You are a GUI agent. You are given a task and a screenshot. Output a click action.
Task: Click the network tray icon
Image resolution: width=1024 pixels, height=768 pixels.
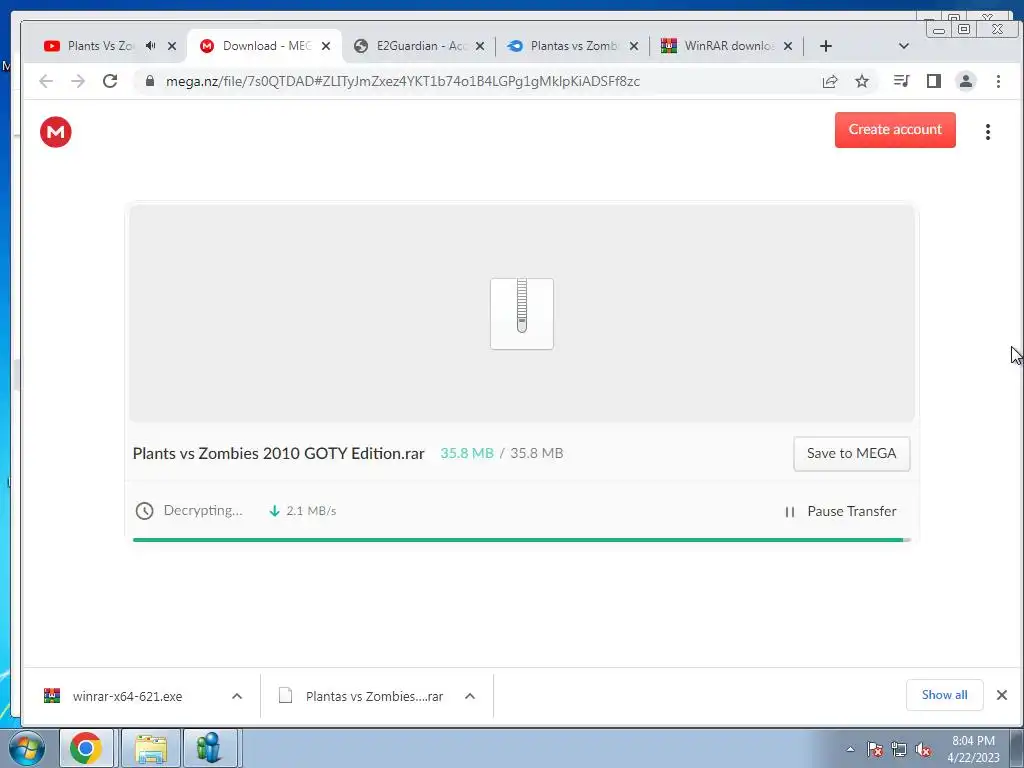899,749
